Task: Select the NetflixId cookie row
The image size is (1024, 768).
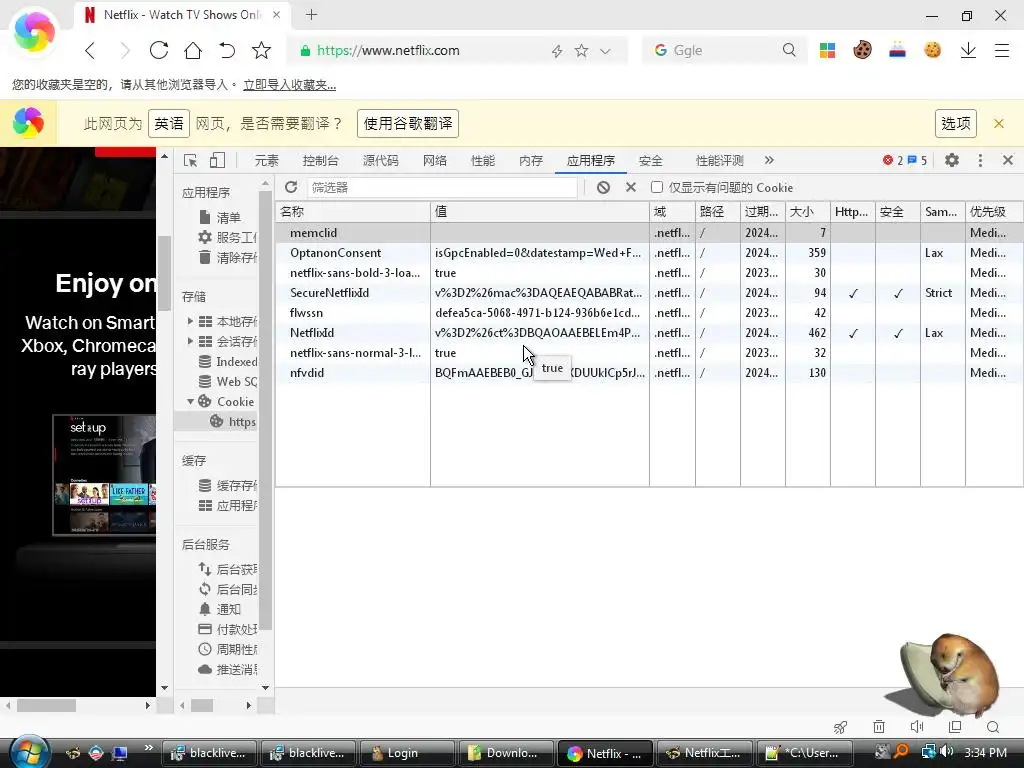Action: (x=649, y=333)
